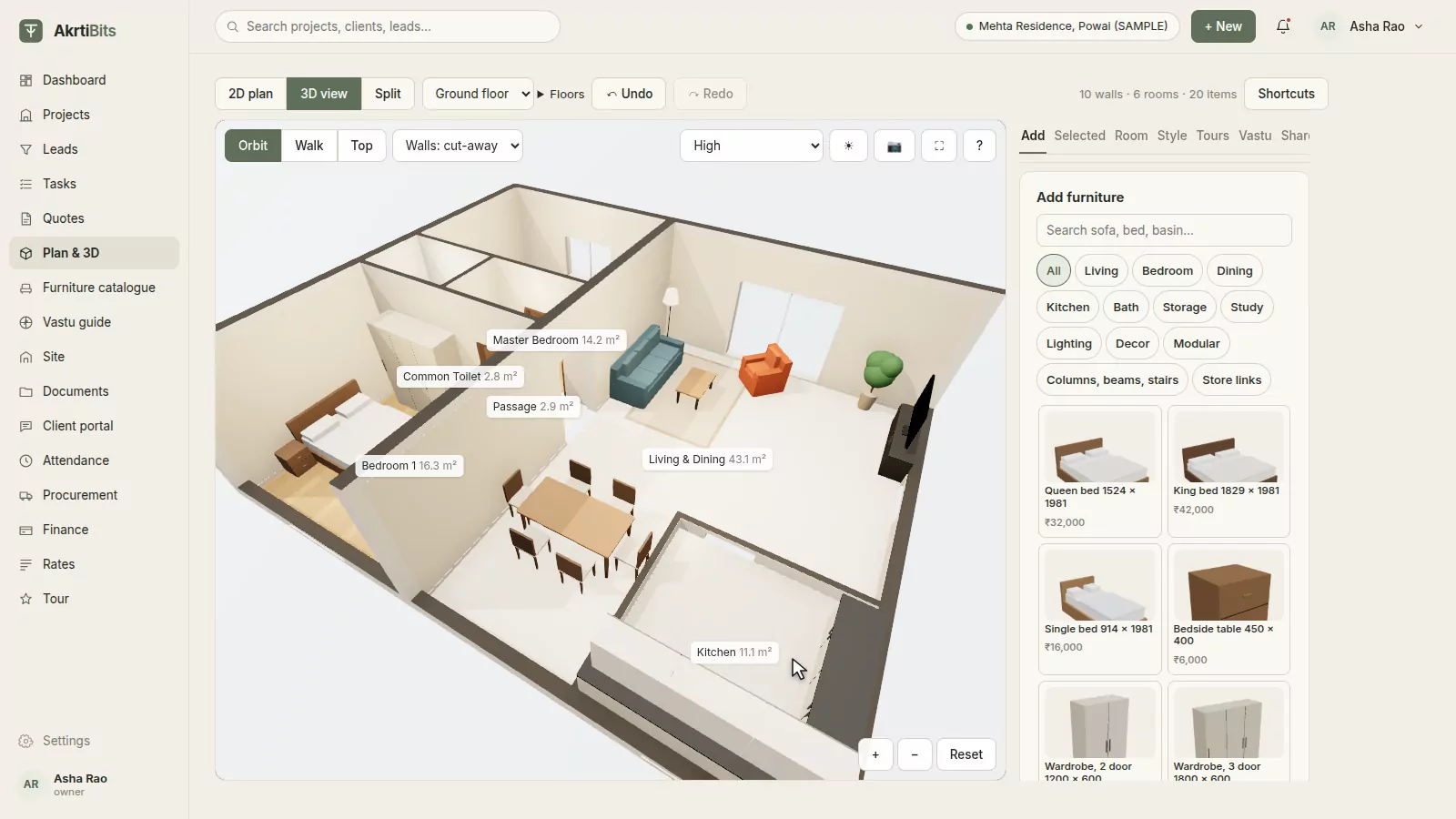Select Orbit camera mode
The width and height of the screenshot is (1456, 819).
(x=253, y=146)
